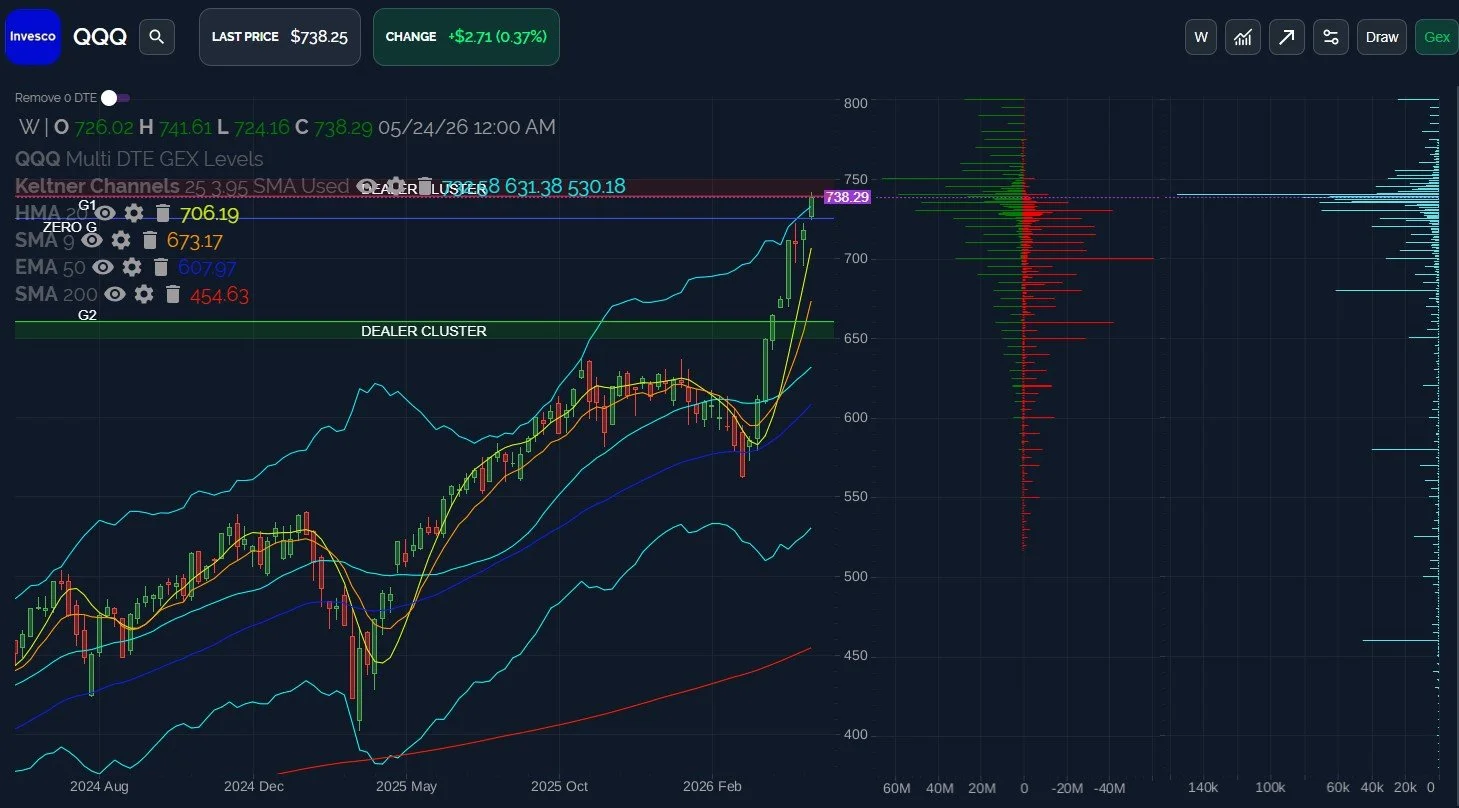Click the CHANGE +$2.71 box

click(466, 37)
